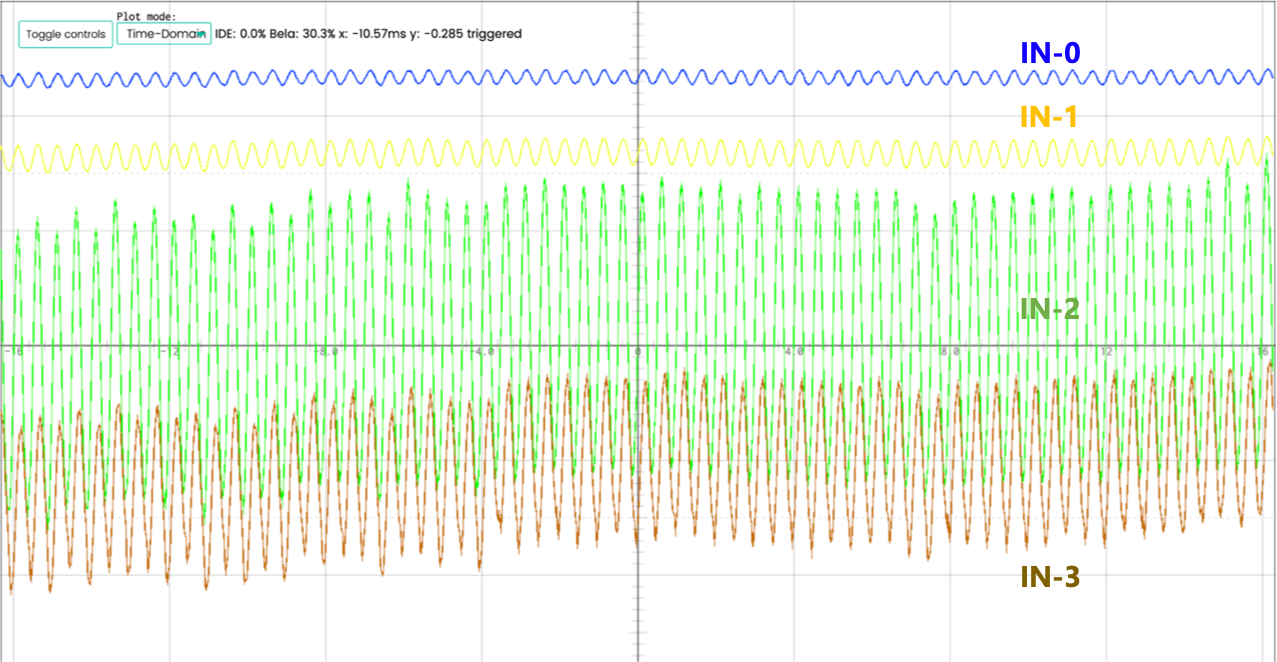Click the 4.0 tick on the time axis
The width and height of the screenshot is (1277, 662).
tap(795, 352)
